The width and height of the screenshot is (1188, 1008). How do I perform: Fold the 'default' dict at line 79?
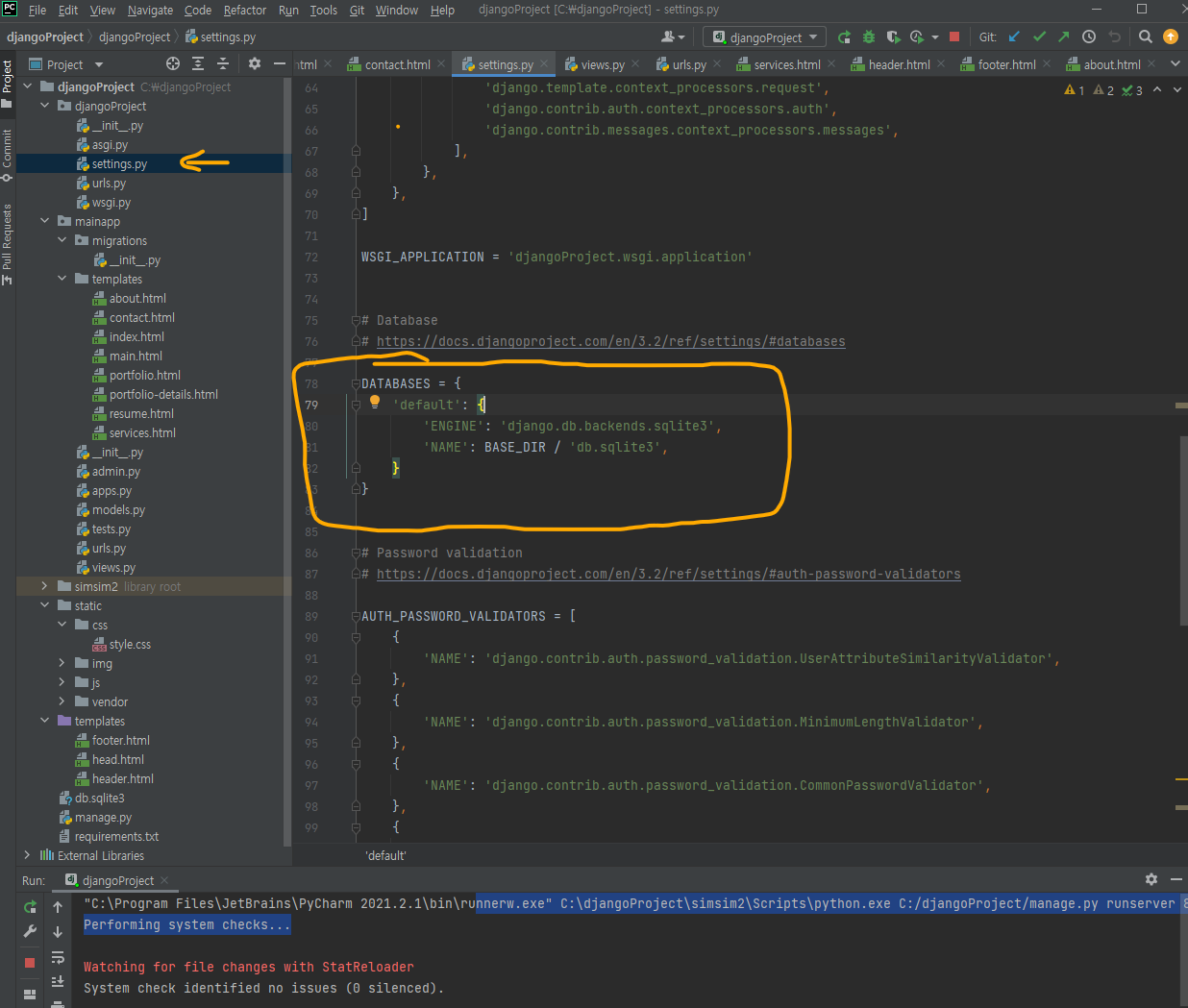pyautogui.click(x=356, y=405)
